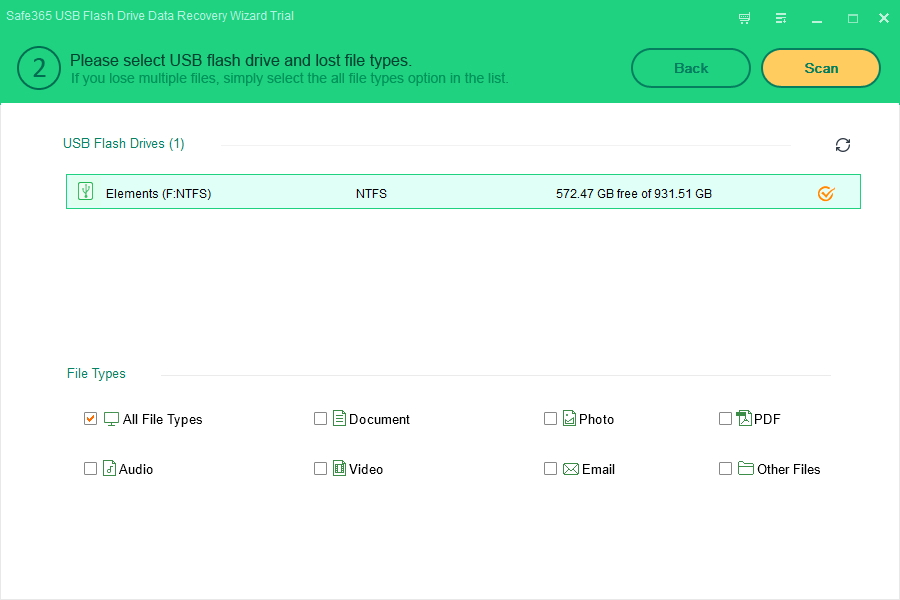Enable the Document checkbox
Image resolution: width=900 pixels, height=600 pixels.
[x=320, y=419]
